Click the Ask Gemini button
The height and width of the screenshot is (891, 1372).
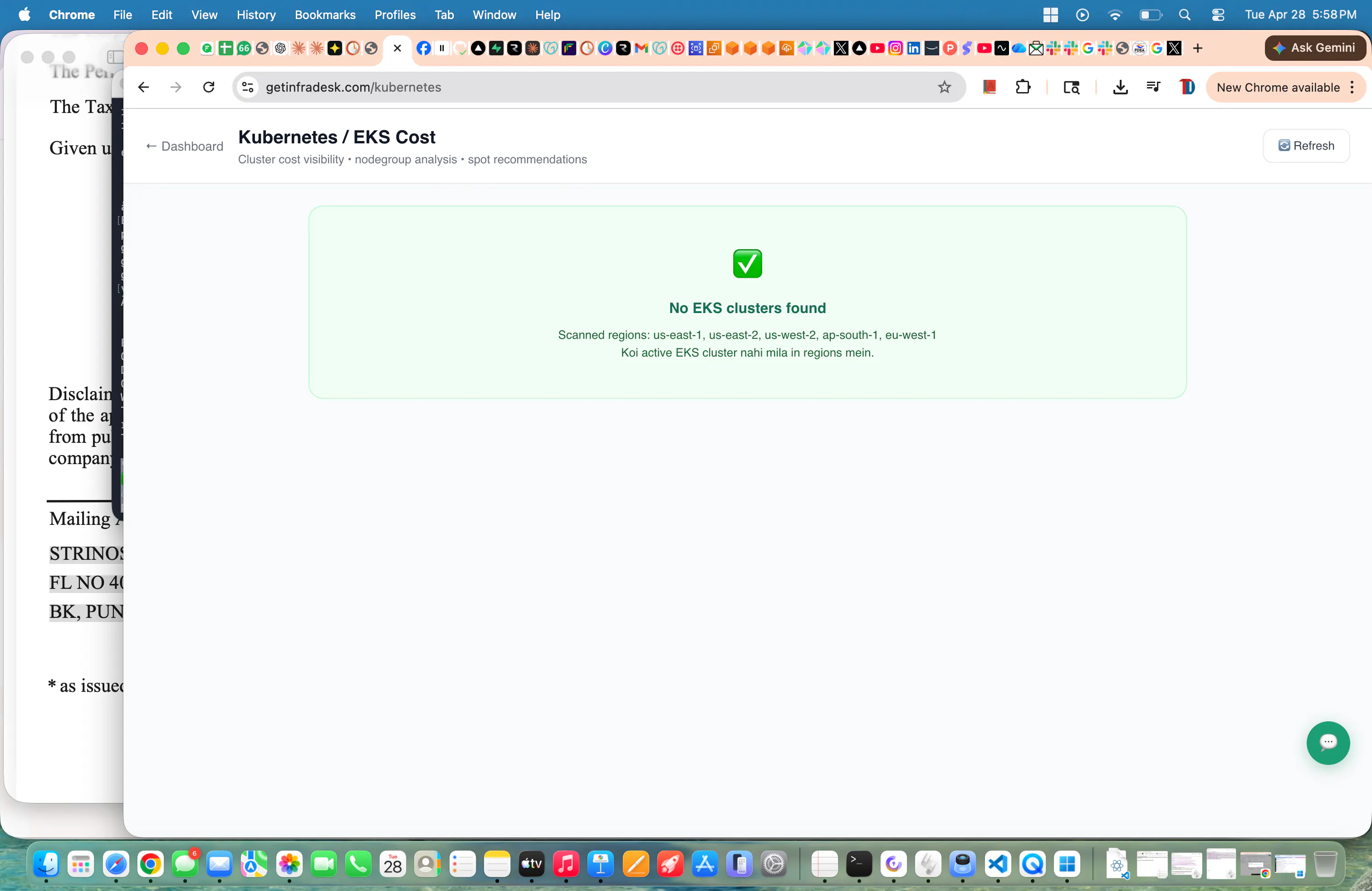point(1314,48)
